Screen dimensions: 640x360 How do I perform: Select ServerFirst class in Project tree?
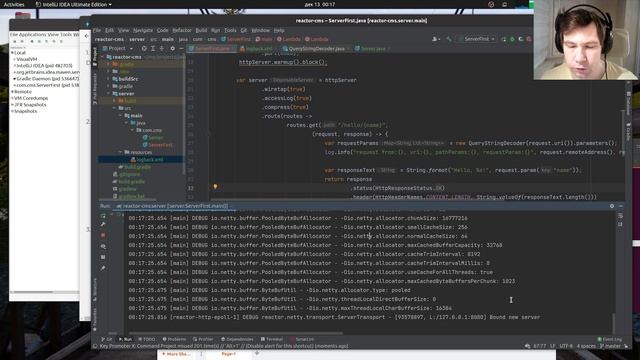[x=157, y=145]
